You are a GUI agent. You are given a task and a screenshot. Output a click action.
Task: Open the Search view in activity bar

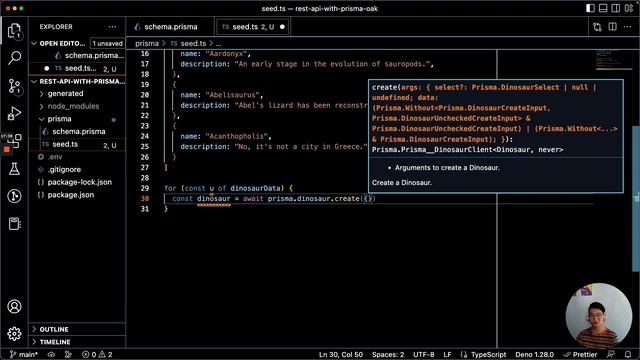pyautogui.click(x=14, y=58)
